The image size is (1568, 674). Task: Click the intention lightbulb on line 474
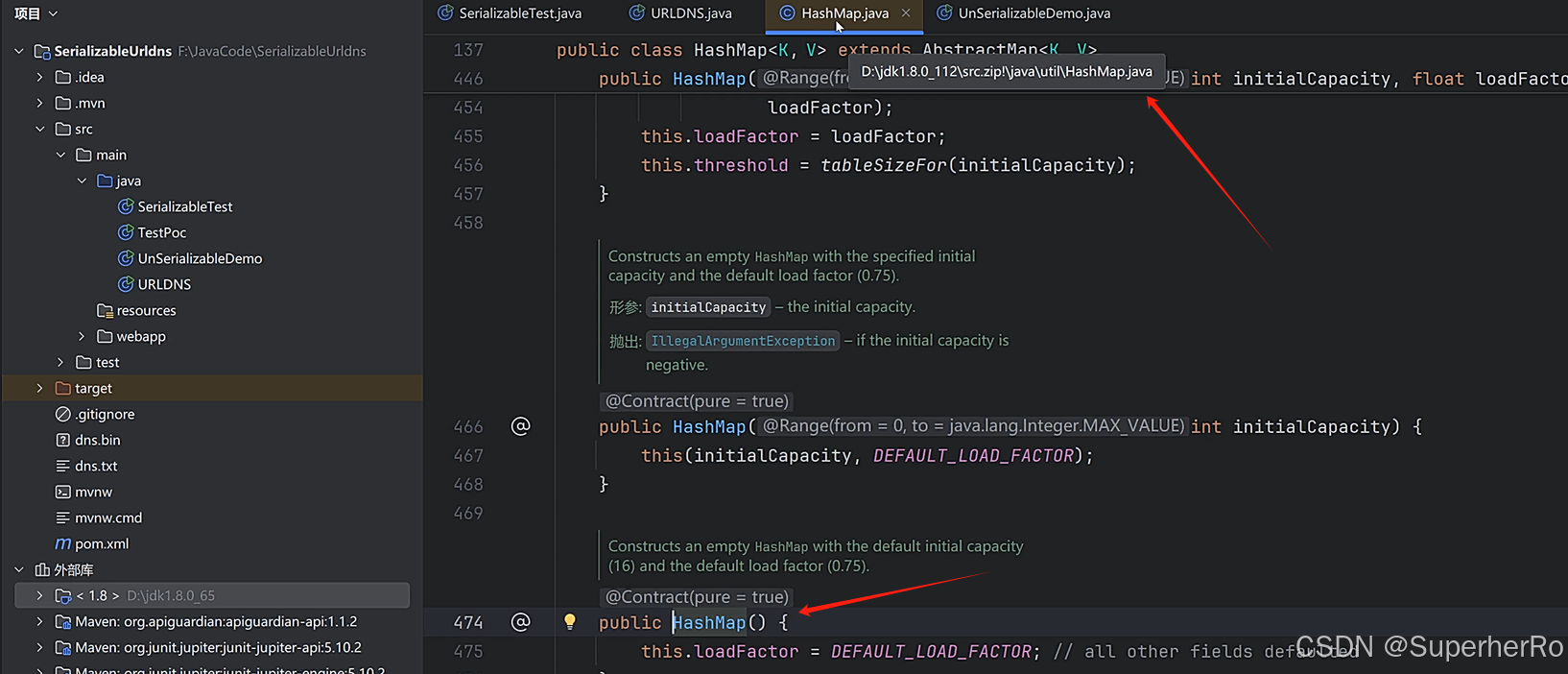[570, 622]
